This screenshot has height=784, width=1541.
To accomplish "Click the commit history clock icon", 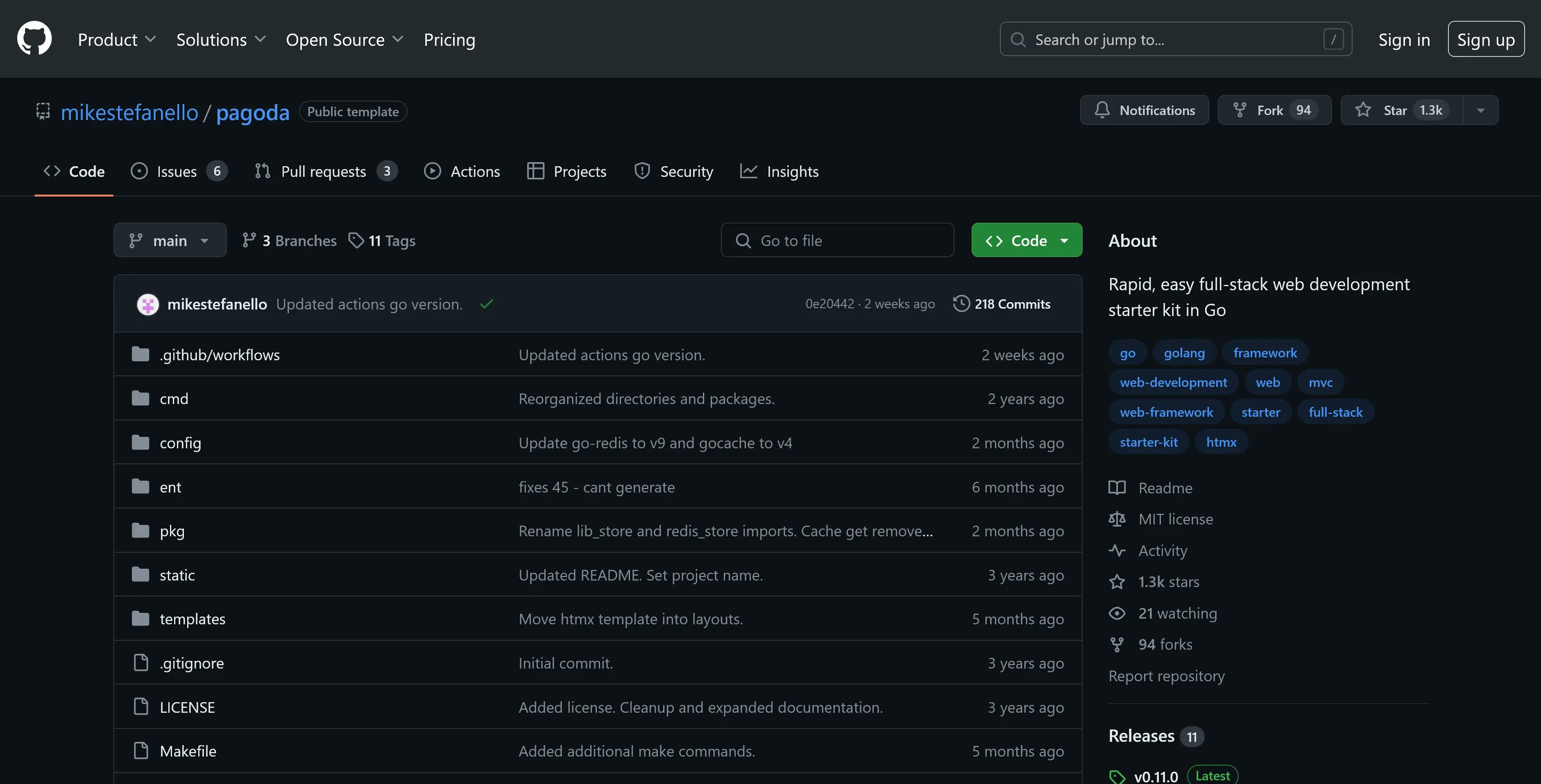I will click(x=961, y=304).
